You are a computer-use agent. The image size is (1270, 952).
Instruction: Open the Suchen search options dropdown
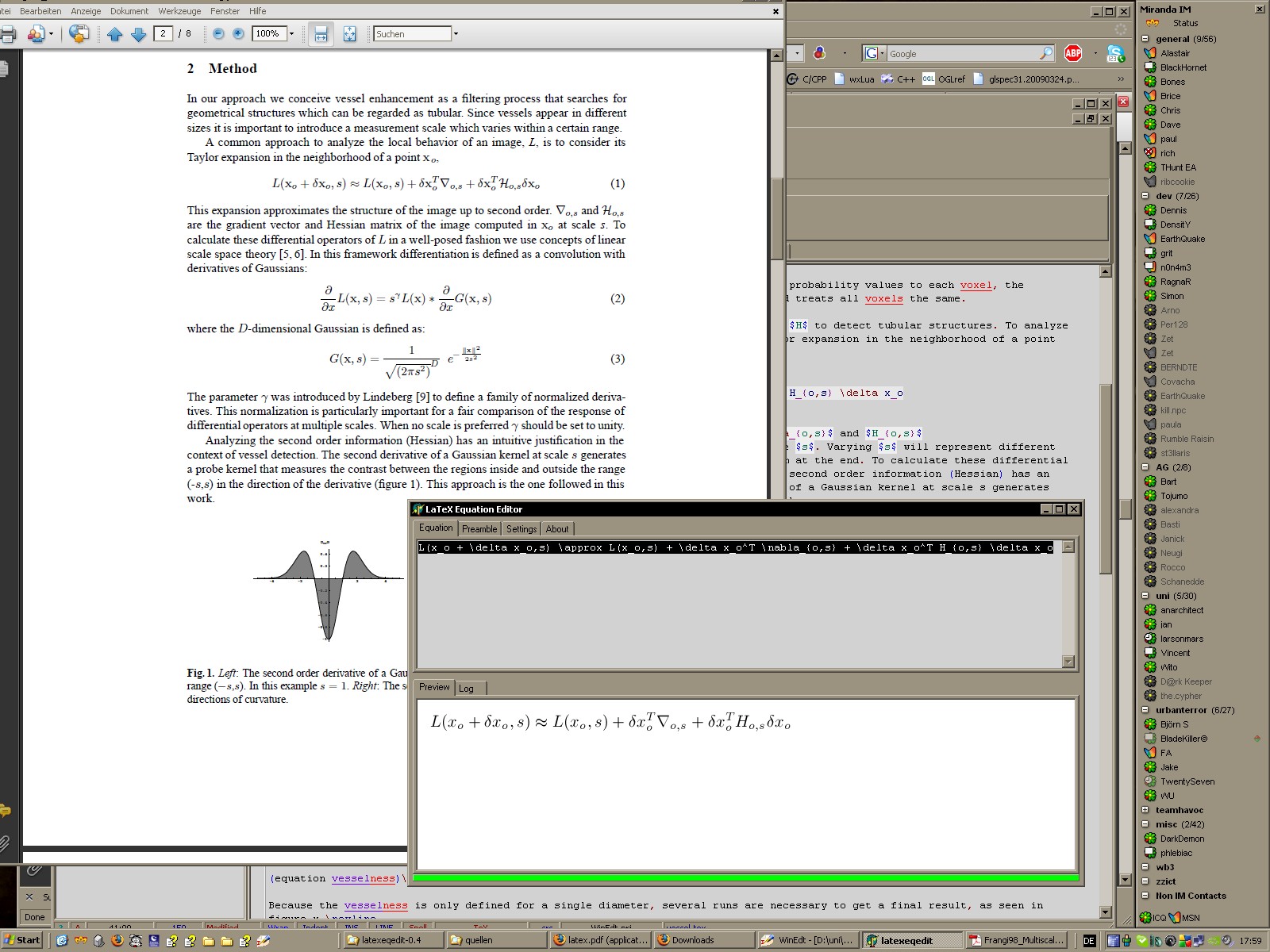click(x=456, y=33)
